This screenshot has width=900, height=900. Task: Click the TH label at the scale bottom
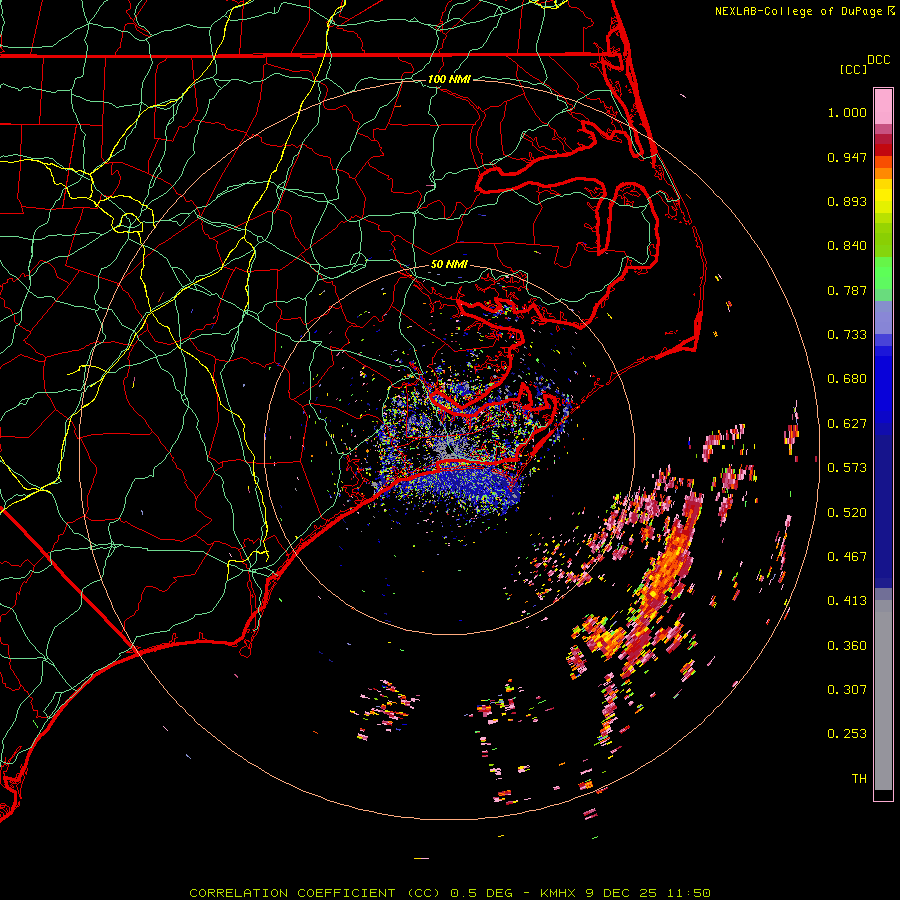(x=859, y=779)
